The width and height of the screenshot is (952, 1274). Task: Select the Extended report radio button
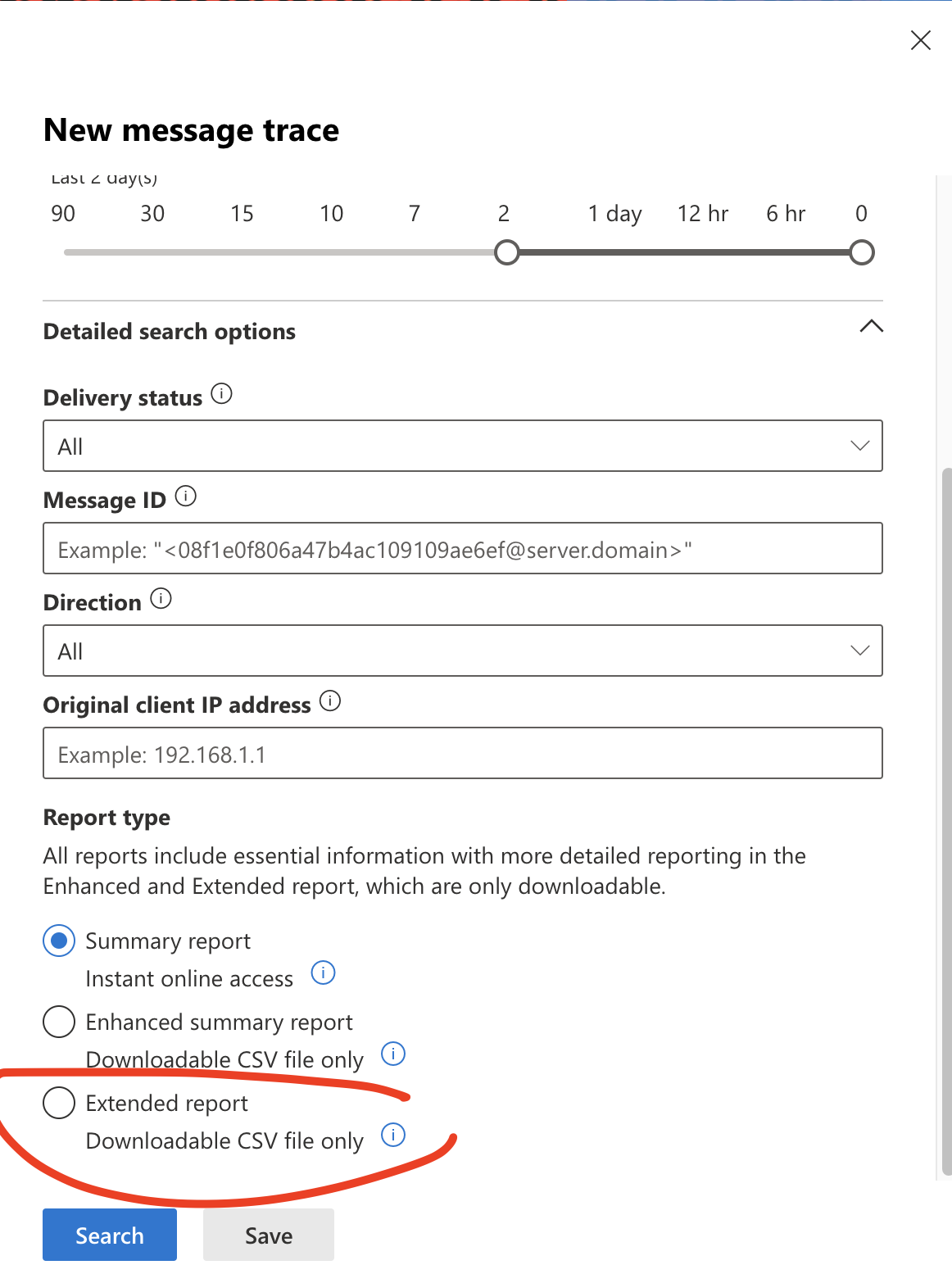click(59, 1104)
